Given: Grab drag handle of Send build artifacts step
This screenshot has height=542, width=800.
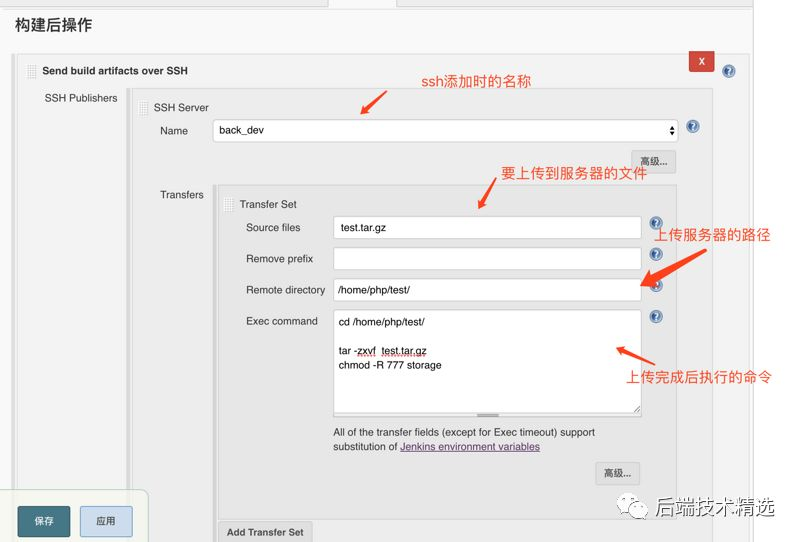Looking at the screenshot, I should point(32,71).
